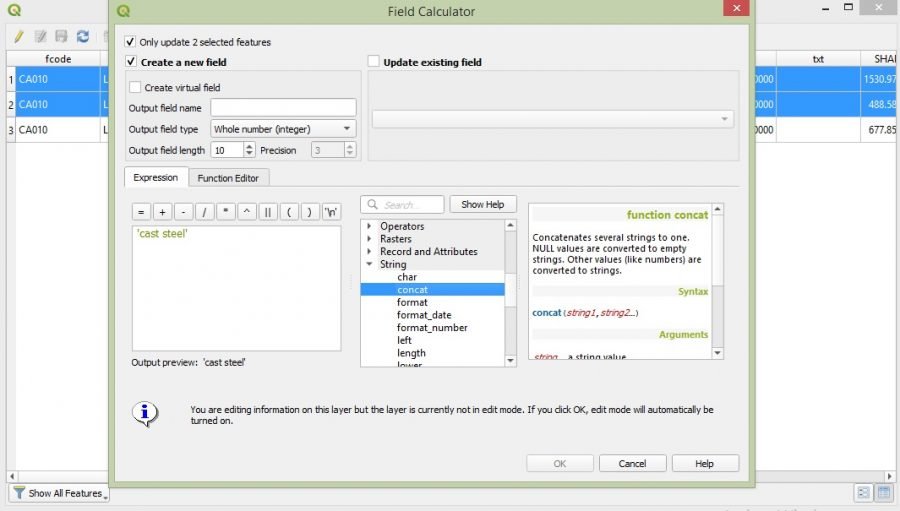Select the Expression tab
Viewport: 900px width, 511px height.
coord(155,178)
